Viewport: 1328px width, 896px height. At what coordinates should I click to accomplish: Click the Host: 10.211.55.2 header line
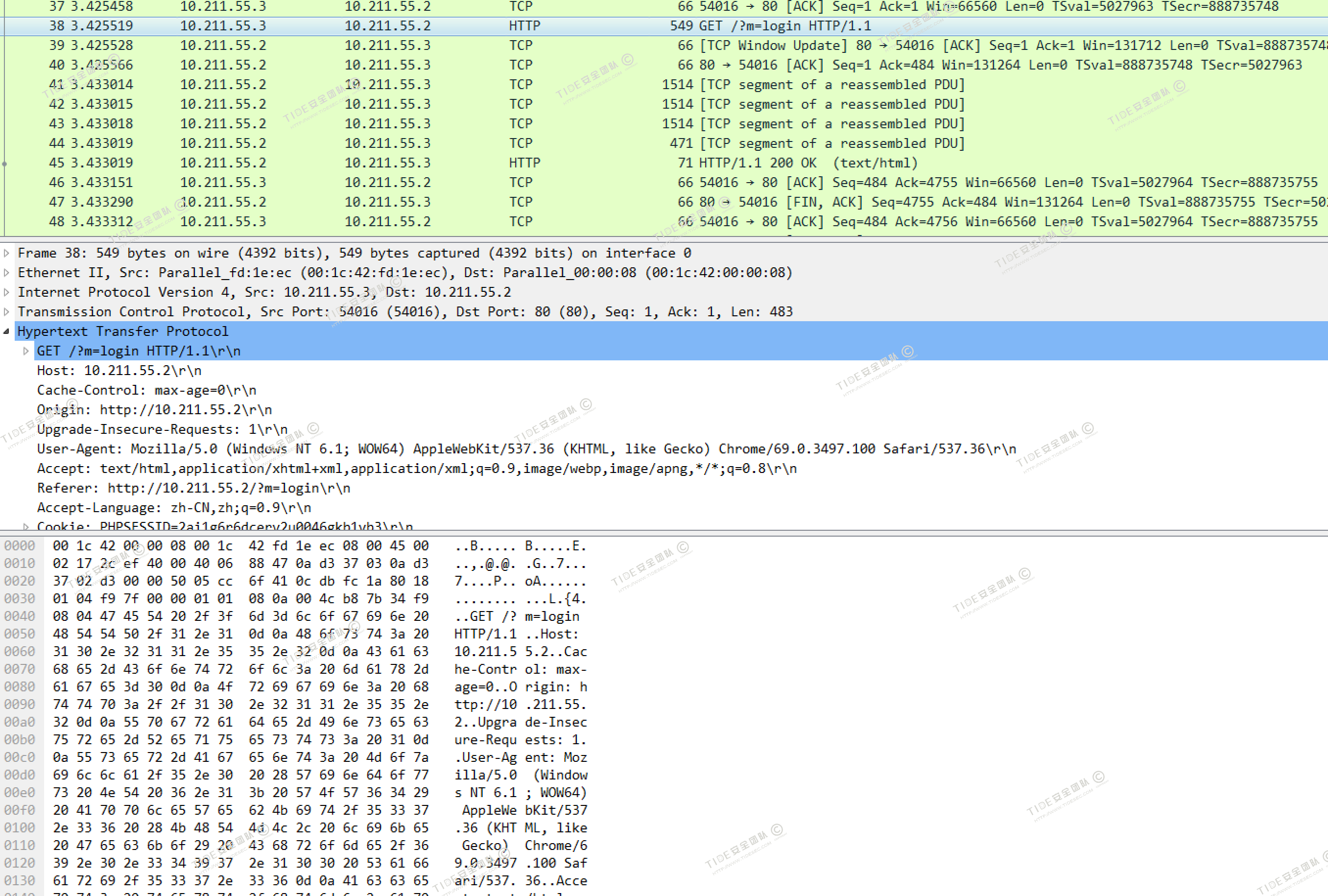(x=119, y=371)
